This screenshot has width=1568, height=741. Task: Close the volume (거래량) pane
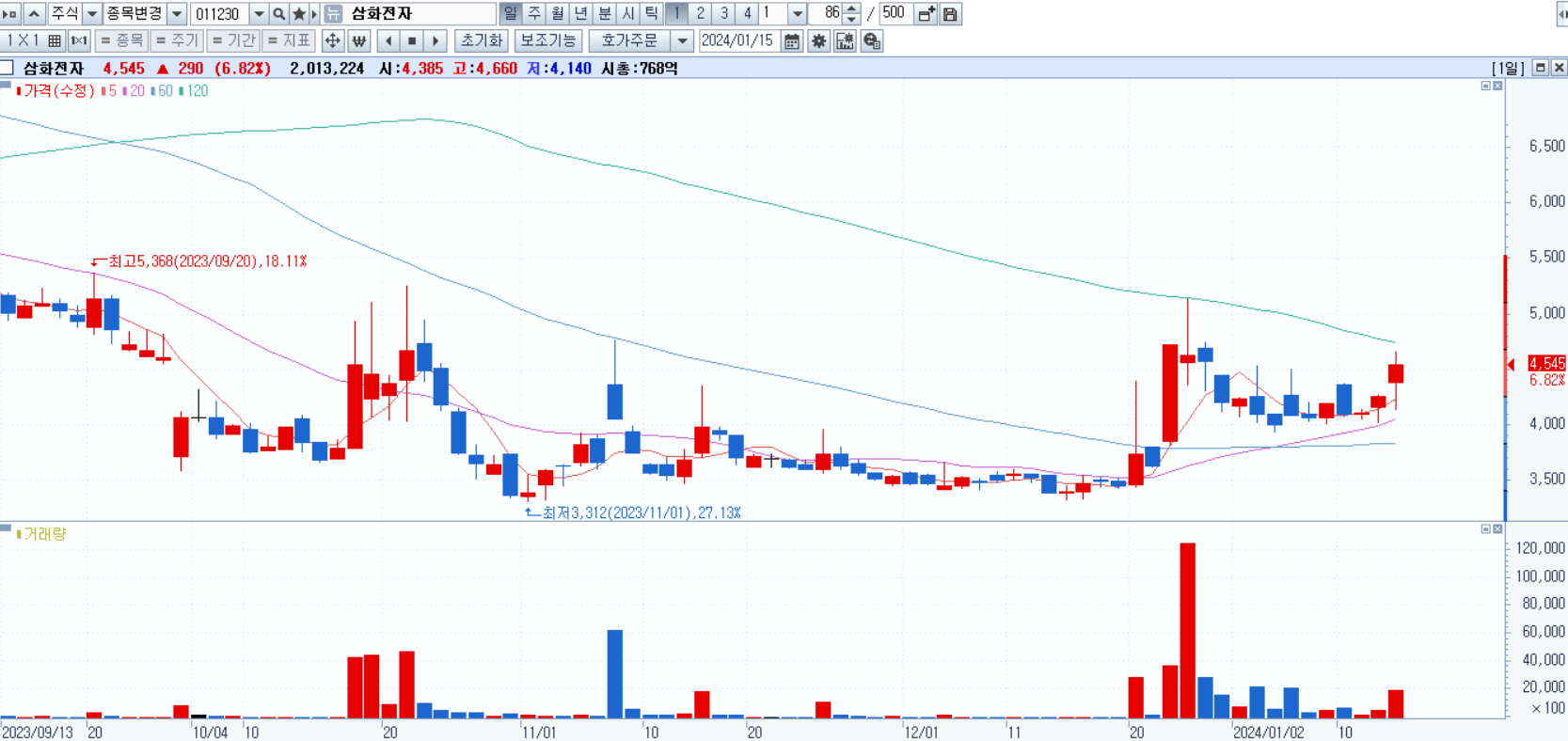point(1497,529)
